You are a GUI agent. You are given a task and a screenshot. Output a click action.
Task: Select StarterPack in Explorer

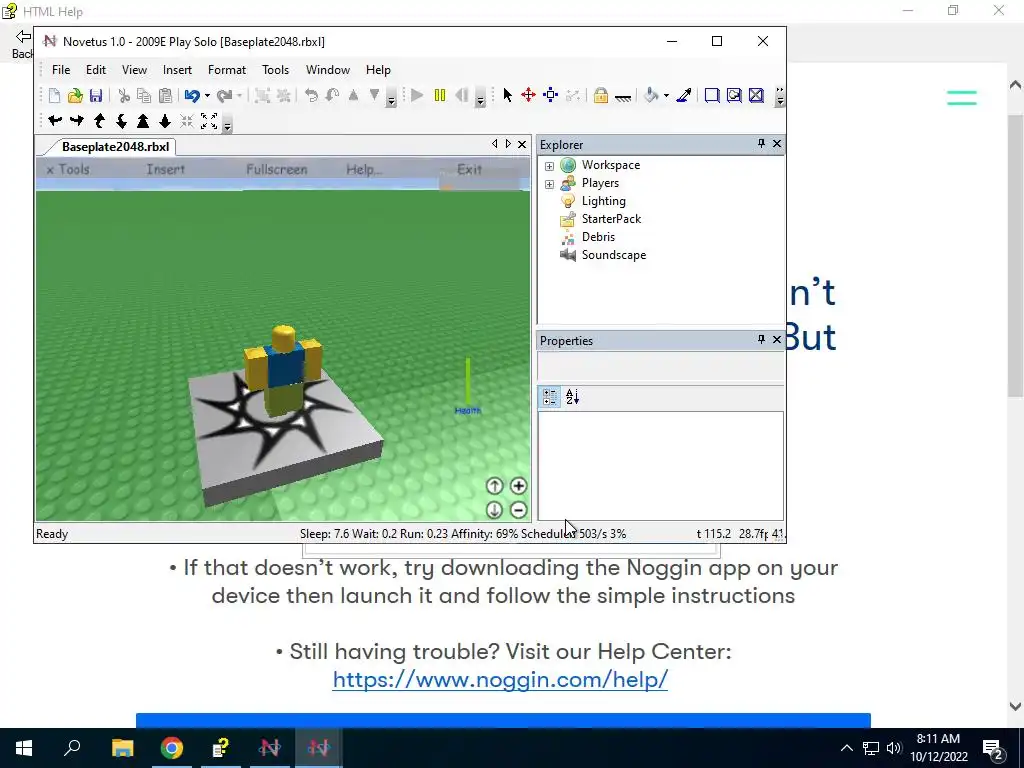pyautogui.click(x=611, y=219)
